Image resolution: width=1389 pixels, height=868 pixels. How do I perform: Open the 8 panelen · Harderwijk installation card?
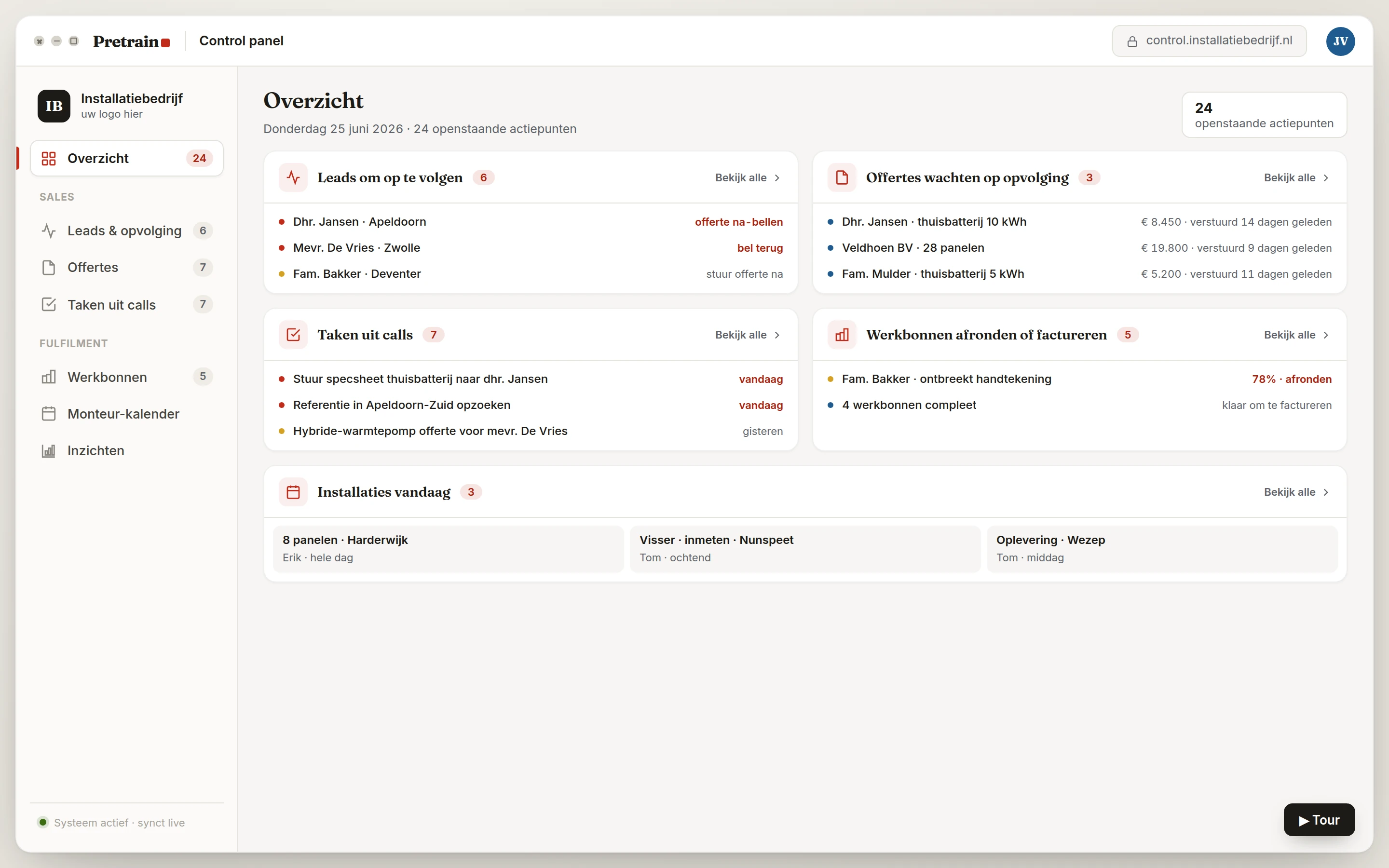click(x=448, y=549)
